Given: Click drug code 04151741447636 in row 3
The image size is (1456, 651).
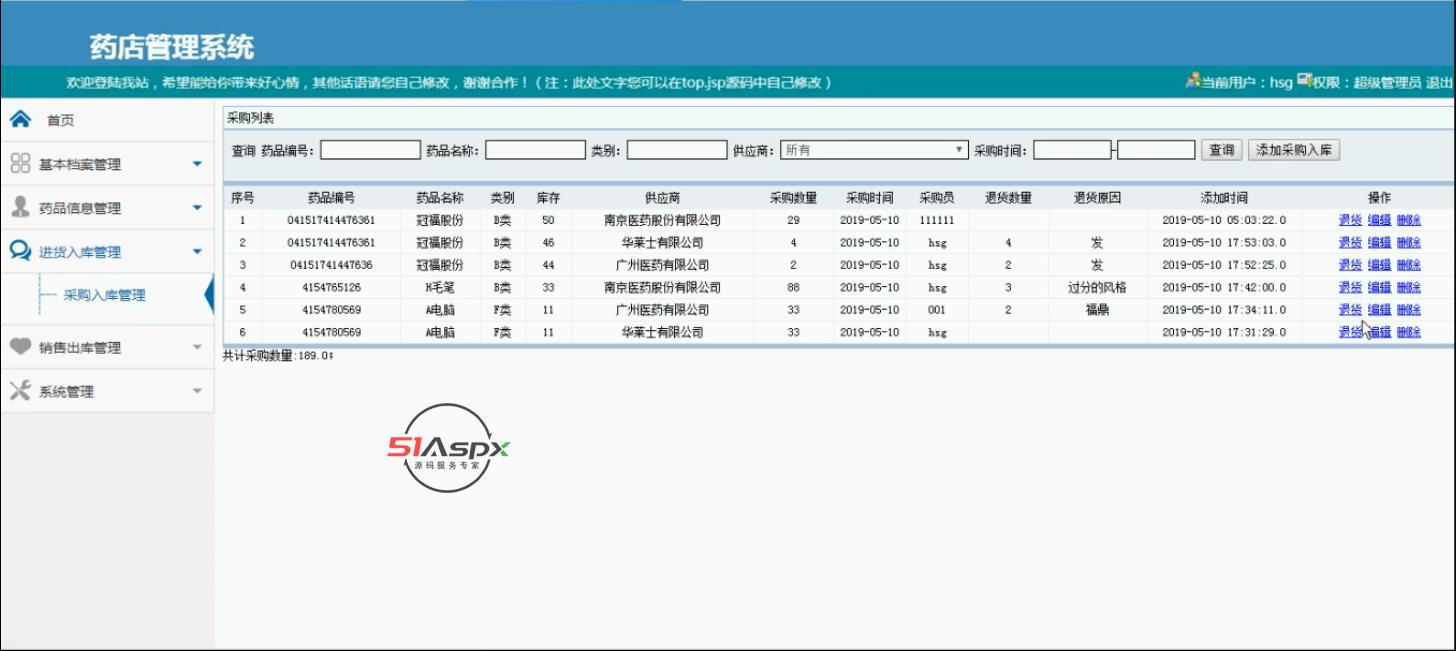Looking at the screenshot, I should (x=331, y=265).
